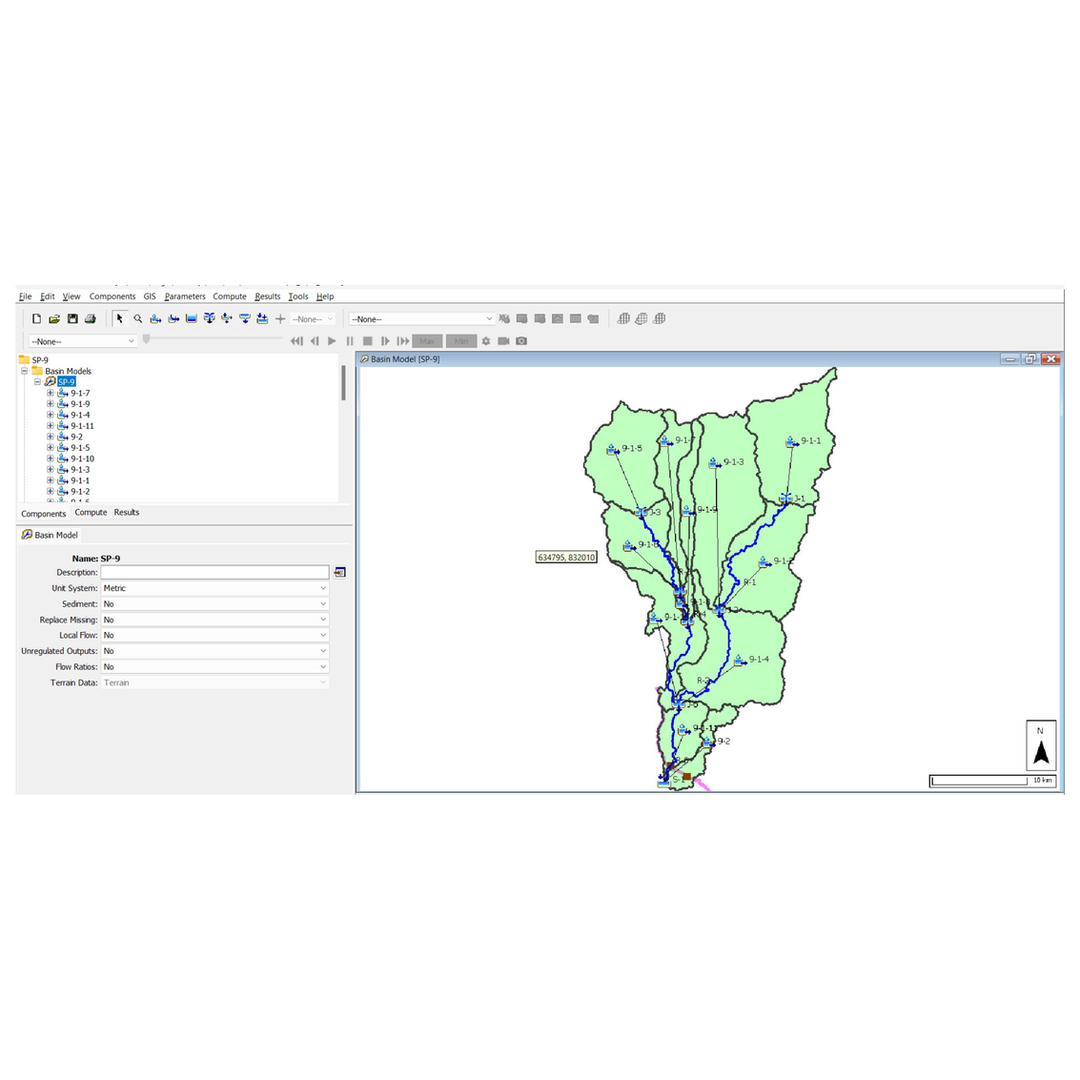Viewport: 1080px width, 1080px height.
Task: Click the results graph icon
Action: coord(557,319)
